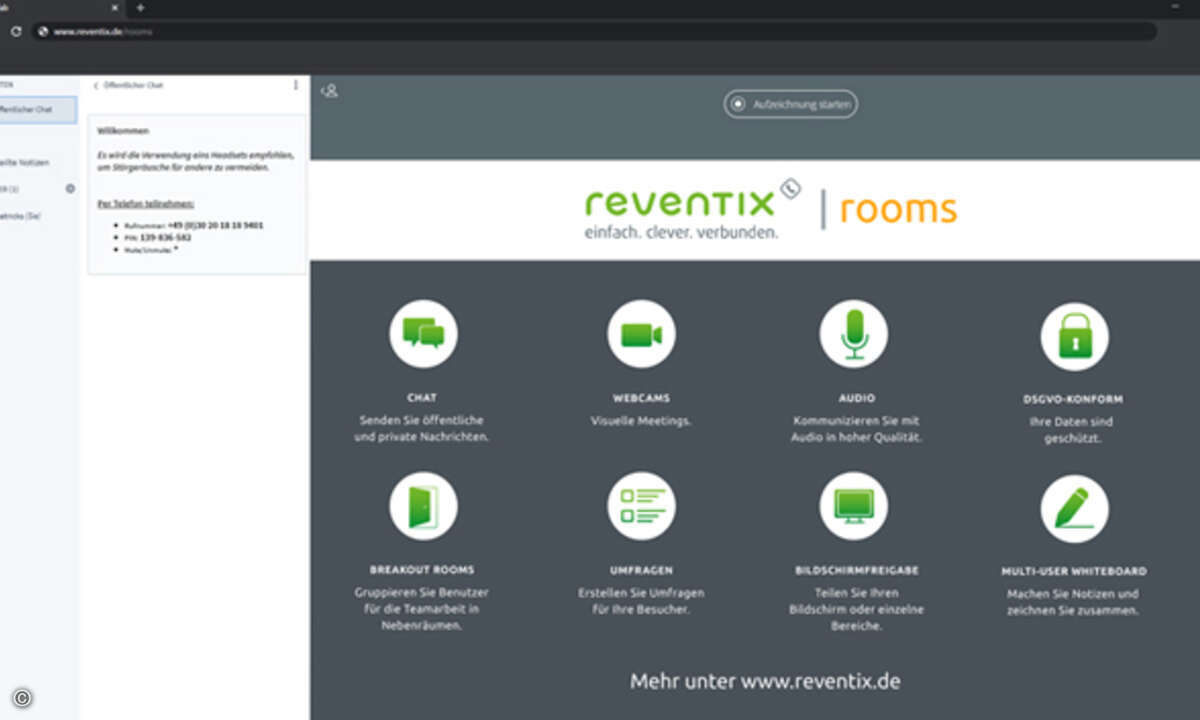Click the CHAT heading on the slide

point(422,398)
